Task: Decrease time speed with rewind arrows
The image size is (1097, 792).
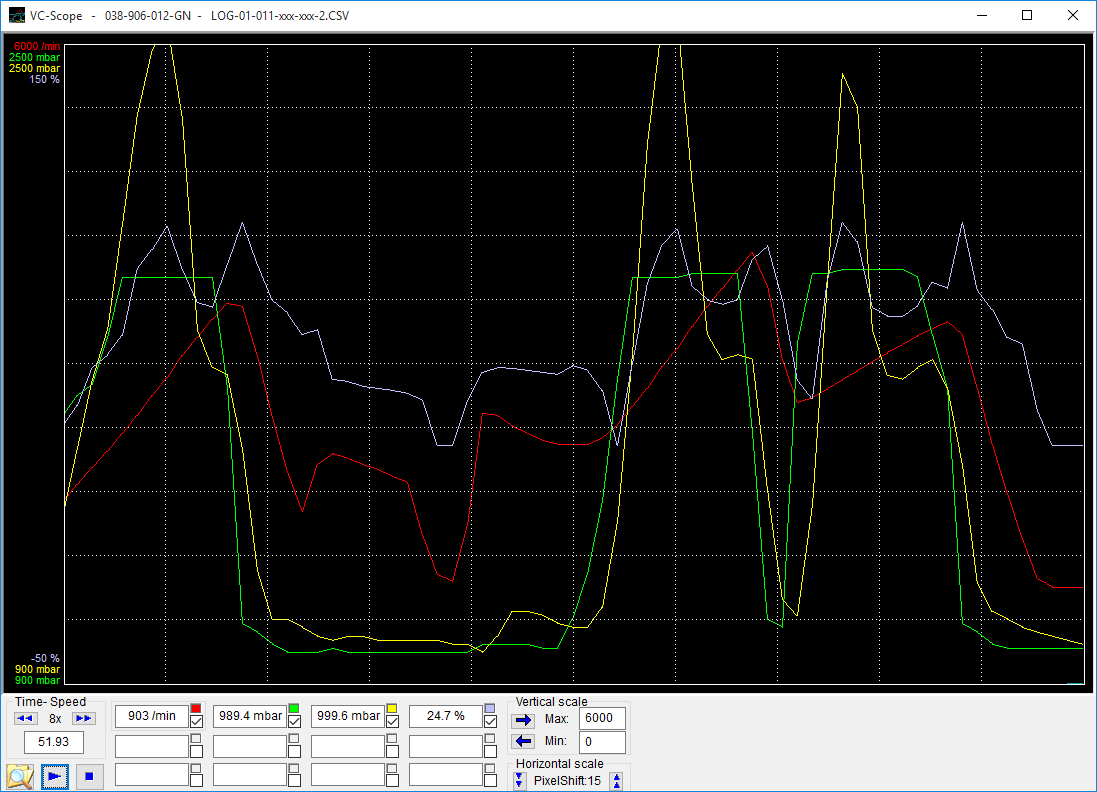Action: [x=26, y=718]
